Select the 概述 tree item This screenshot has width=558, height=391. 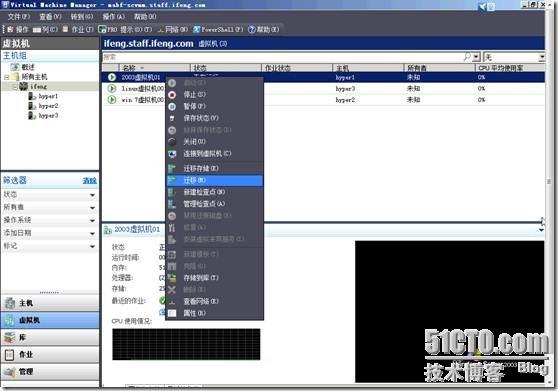(28, 67)
